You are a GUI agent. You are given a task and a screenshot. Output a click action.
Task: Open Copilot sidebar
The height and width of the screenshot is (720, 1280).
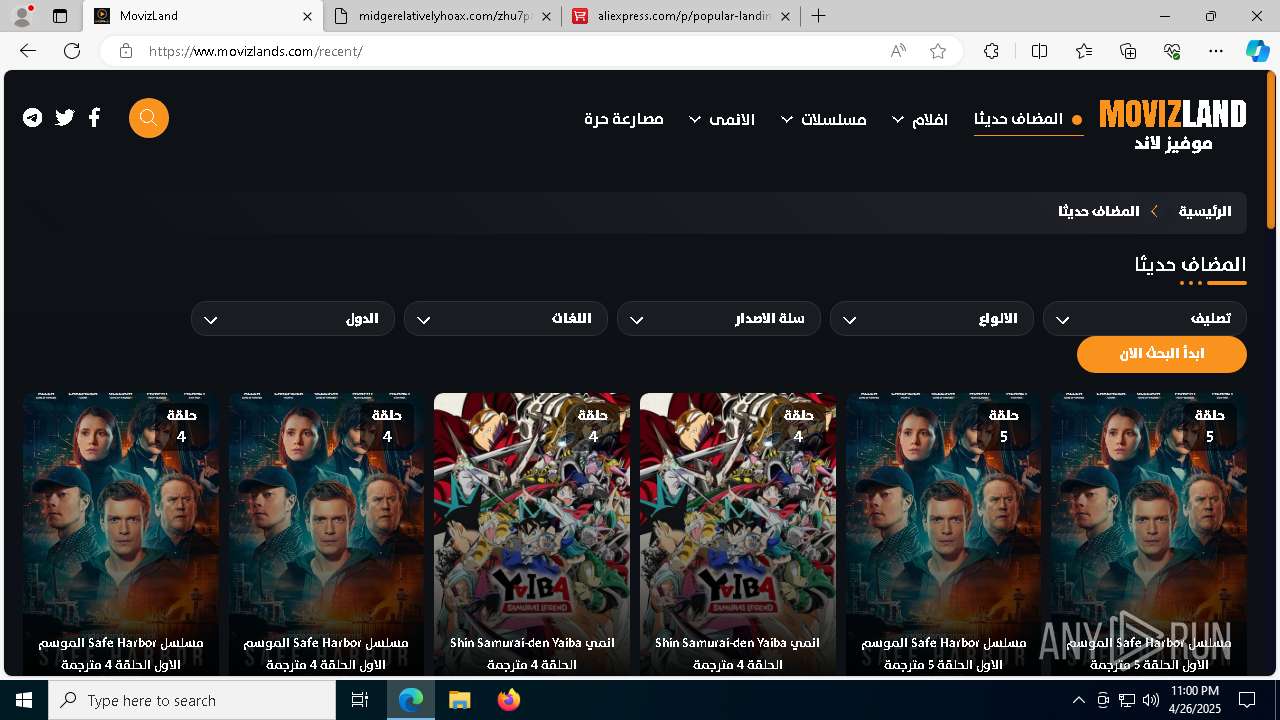(1257, 51)
